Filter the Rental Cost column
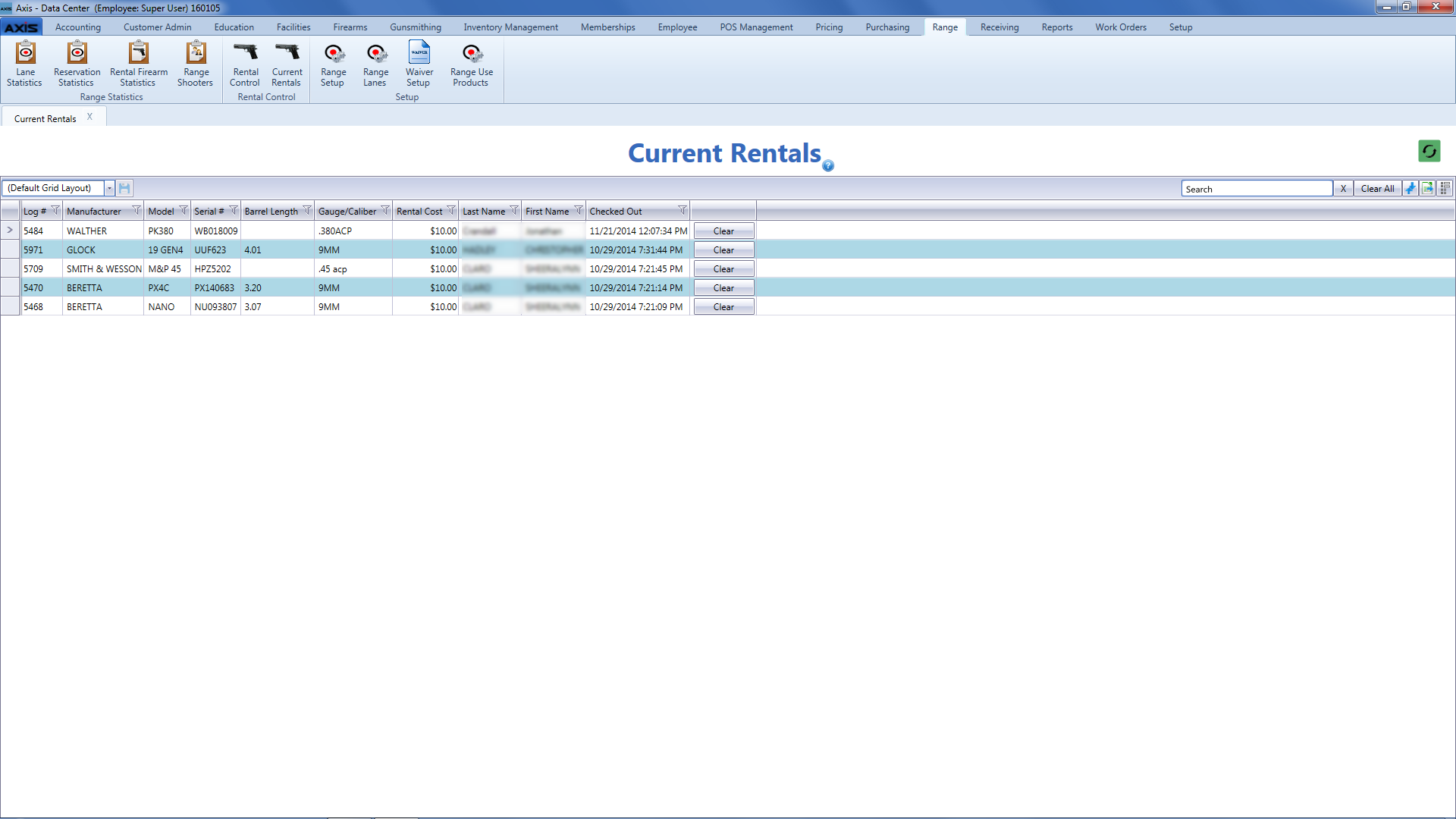 [451, 210]
